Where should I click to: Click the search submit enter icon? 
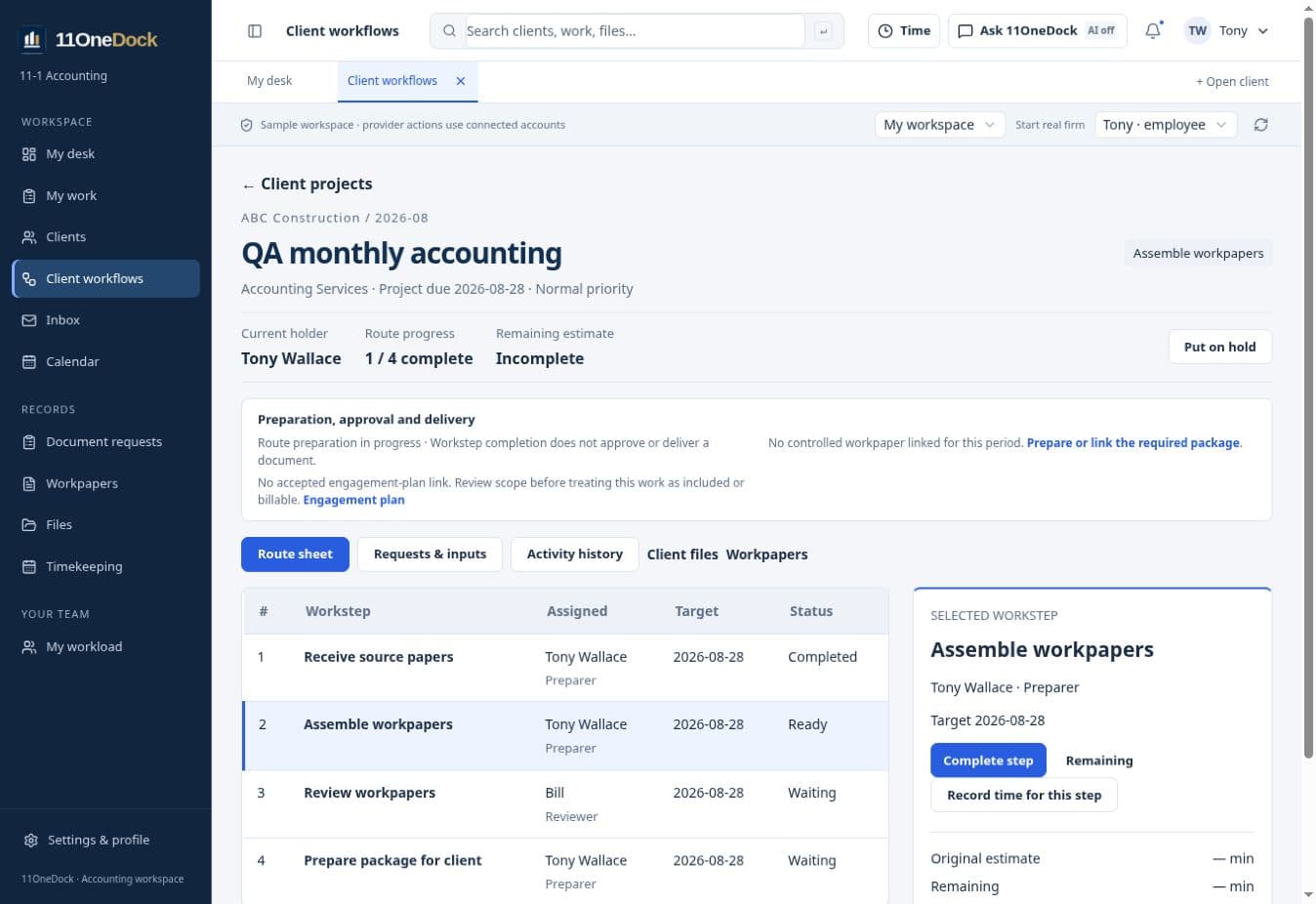point(823,31)
